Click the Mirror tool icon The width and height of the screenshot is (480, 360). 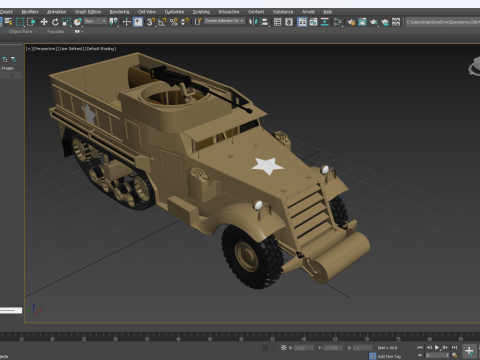pos(253,22)
